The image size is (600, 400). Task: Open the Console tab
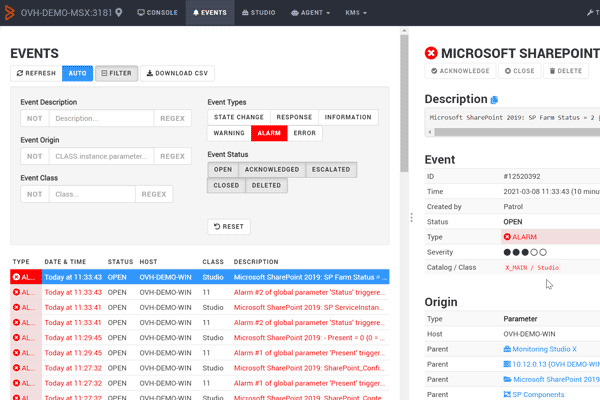[x=157, y=13]
